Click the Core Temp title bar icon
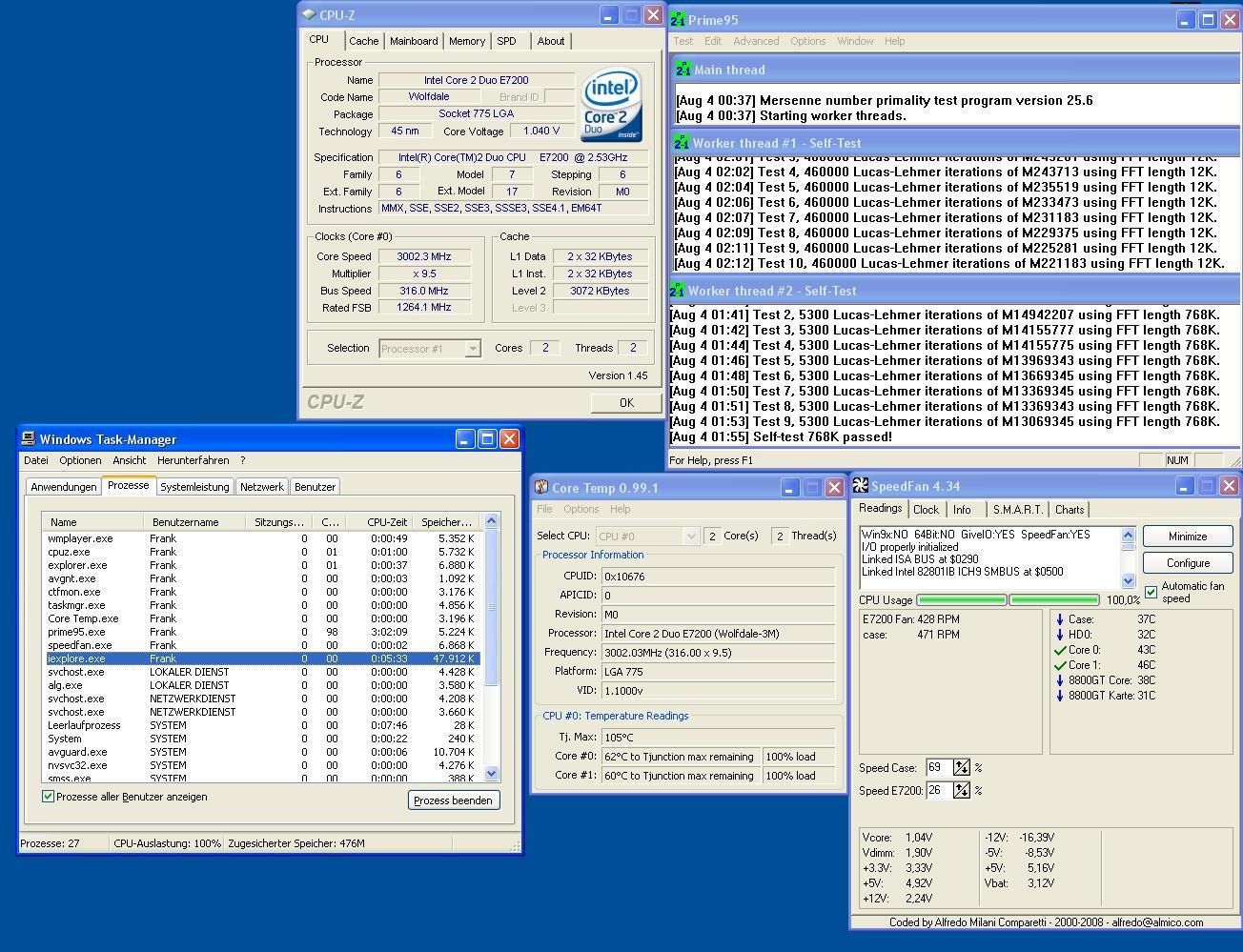 coord(541,487)
